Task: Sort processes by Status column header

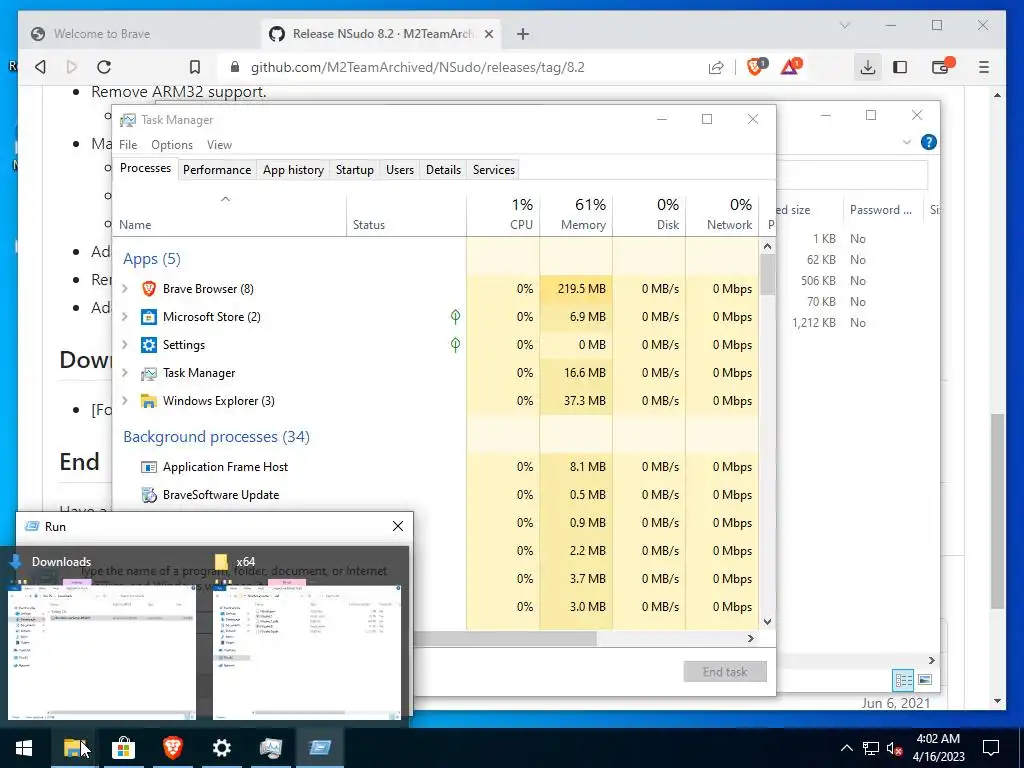Action: 406,214
